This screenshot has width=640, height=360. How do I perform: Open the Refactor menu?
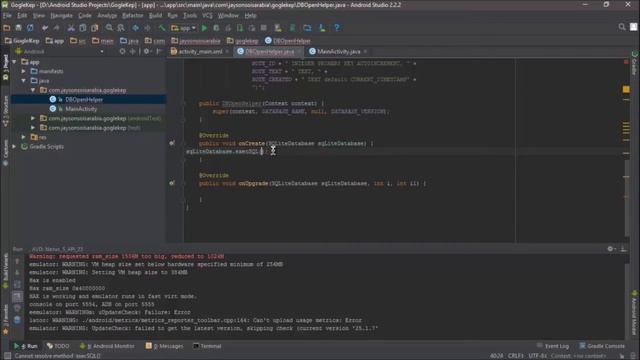133,16
